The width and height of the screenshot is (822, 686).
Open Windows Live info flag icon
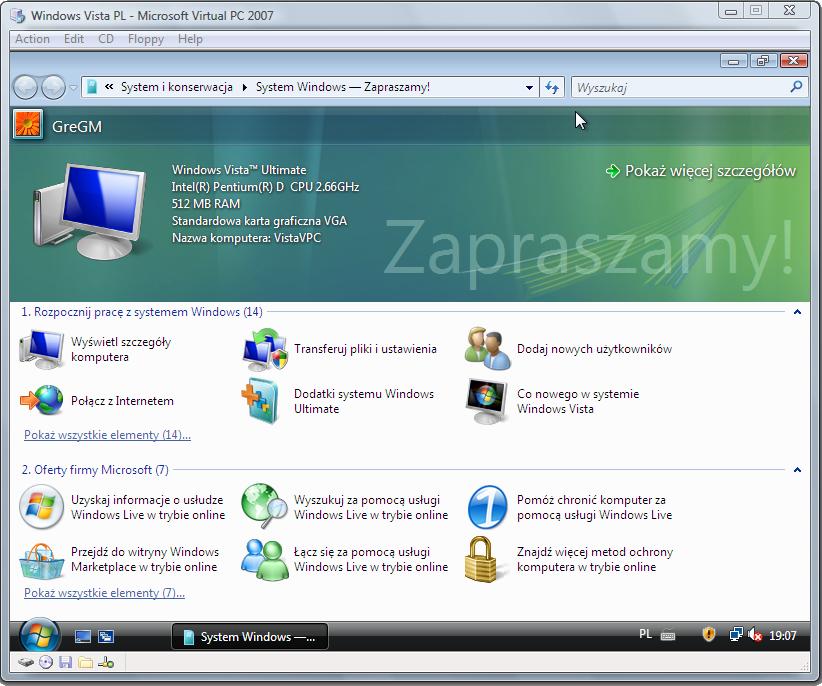(41, 507)
